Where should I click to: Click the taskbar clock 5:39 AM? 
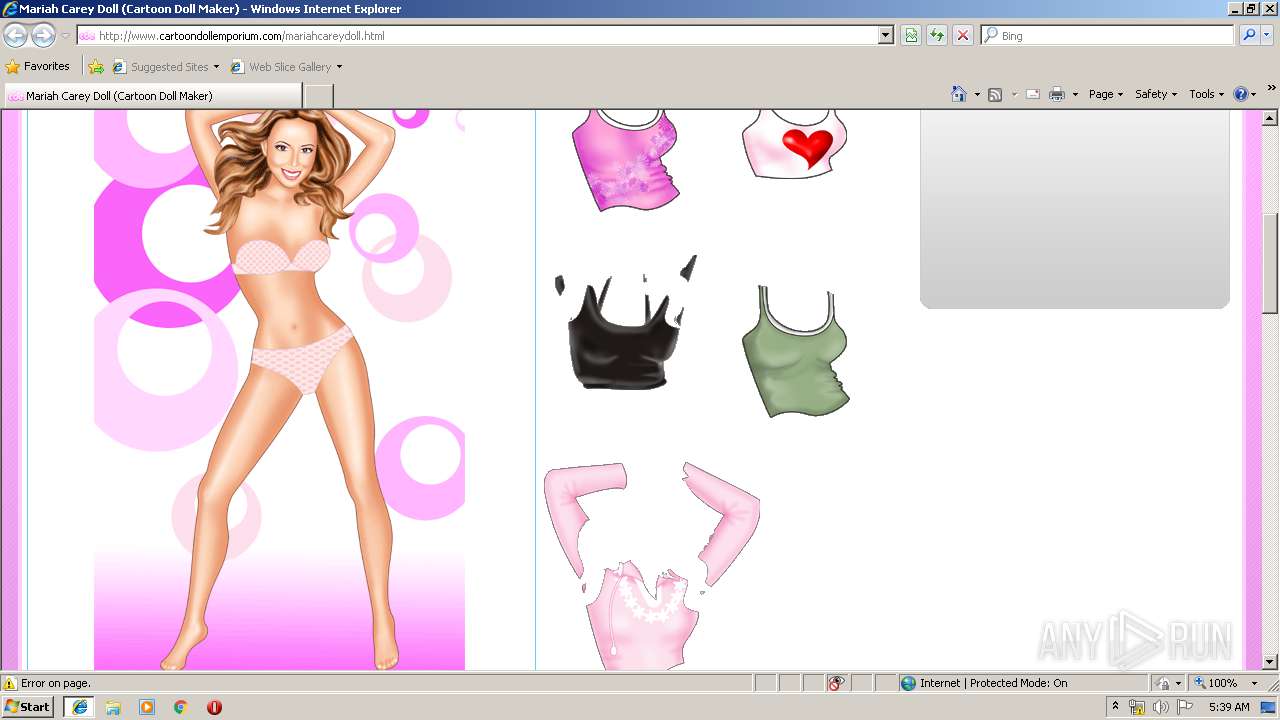[x=1229, y=707]
